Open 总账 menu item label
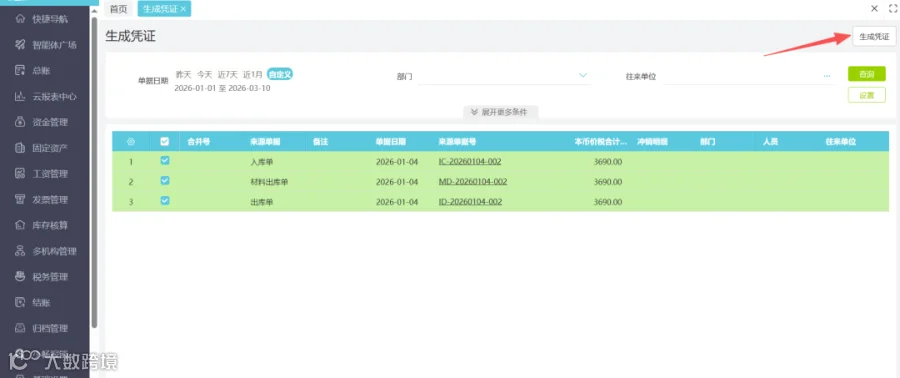The height and width of the screenshot is (378, 900). (x=41, y=71)
